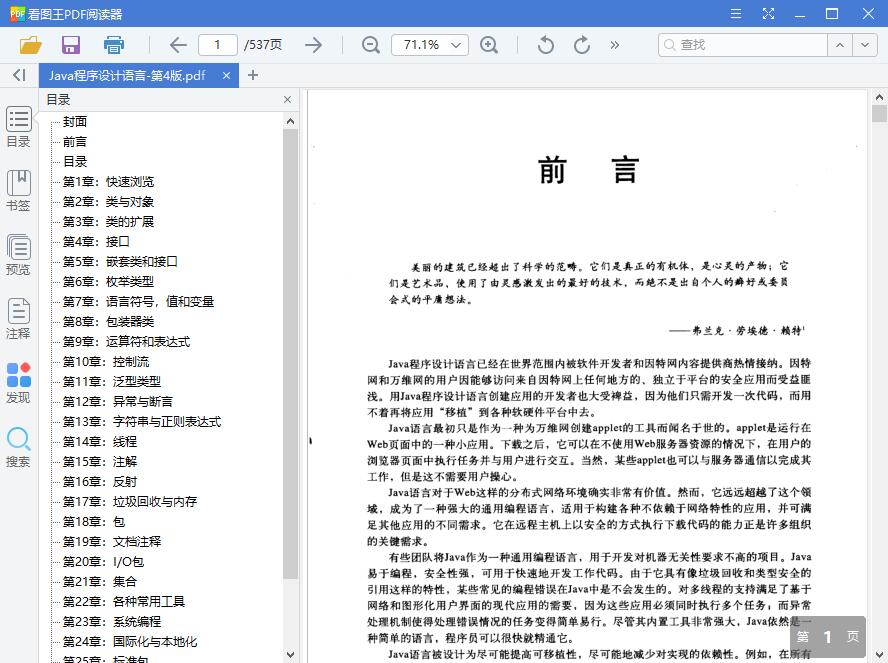Zoom out with the minus magnifier
The image size is (888, 663).
(371, 45)
